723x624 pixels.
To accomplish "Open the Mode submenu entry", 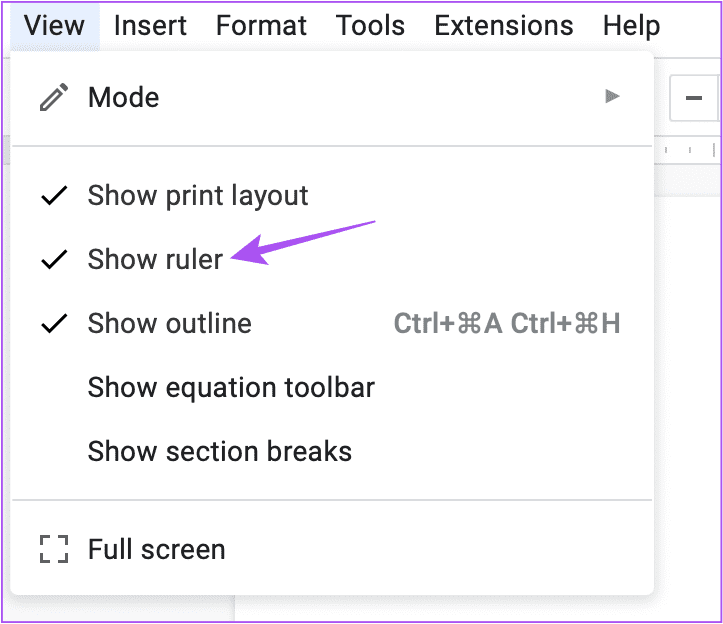I will (x=332, y=97).
